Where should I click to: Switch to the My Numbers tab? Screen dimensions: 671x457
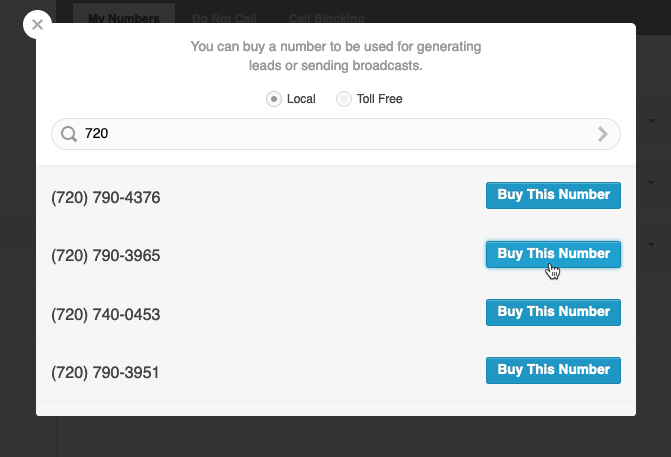(x=124, y=18)
